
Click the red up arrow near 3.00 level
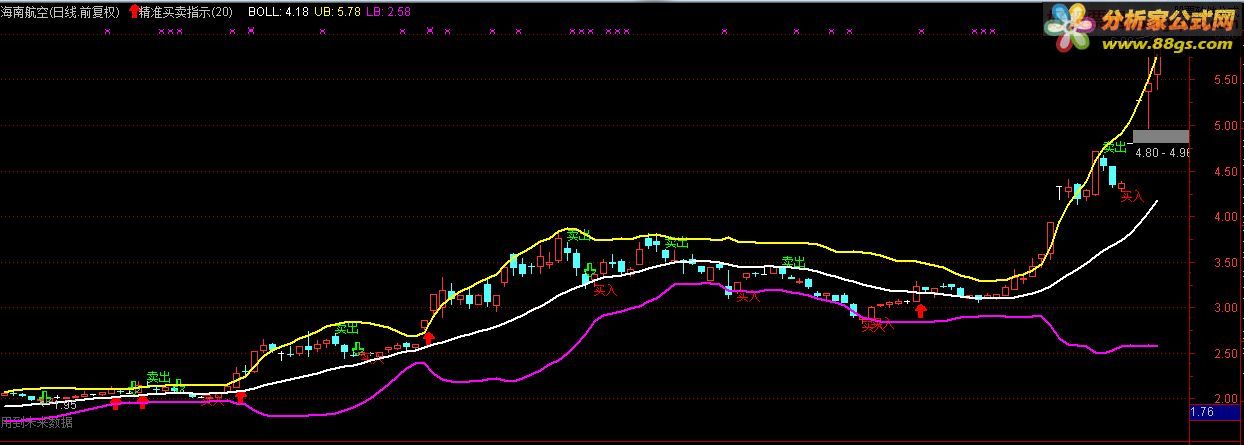coord(921,311)
